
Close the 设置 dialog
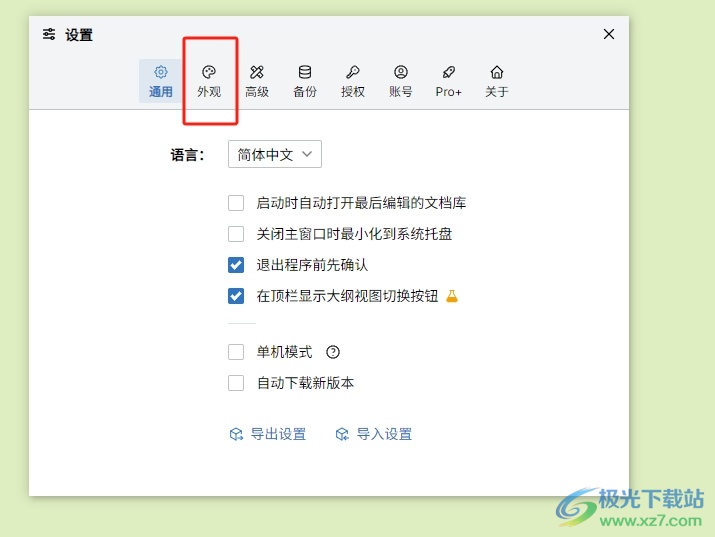(x=609, y=34)
